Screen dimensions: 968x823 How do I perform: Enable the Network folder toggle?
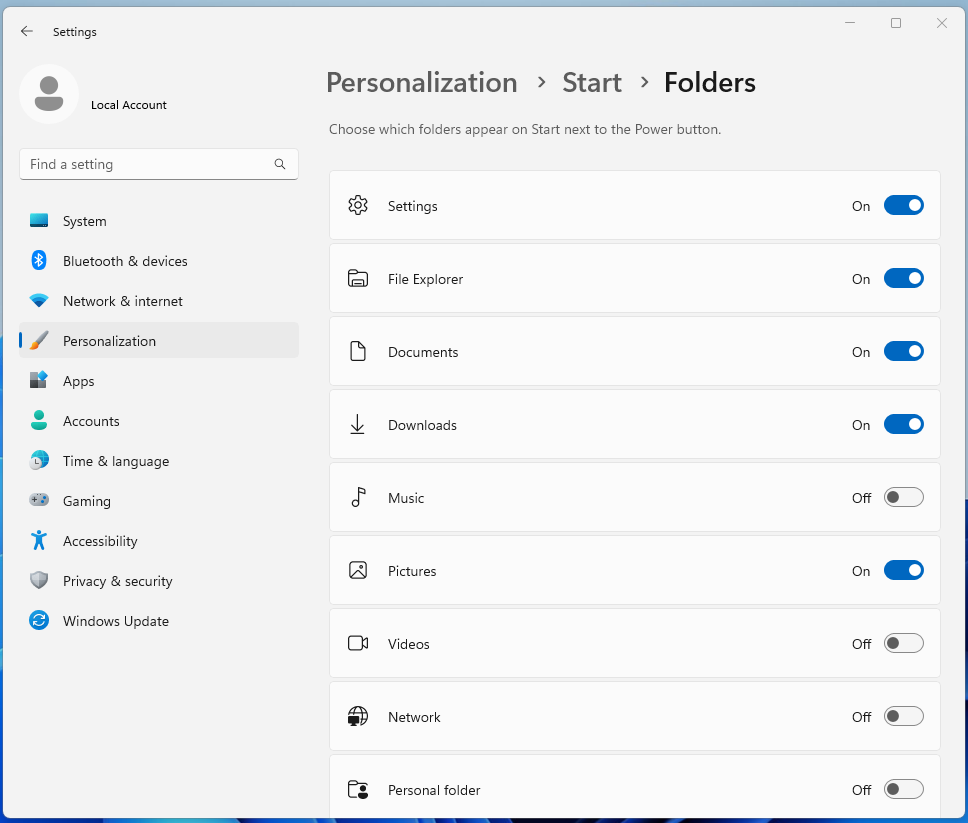tap(903, 717)
